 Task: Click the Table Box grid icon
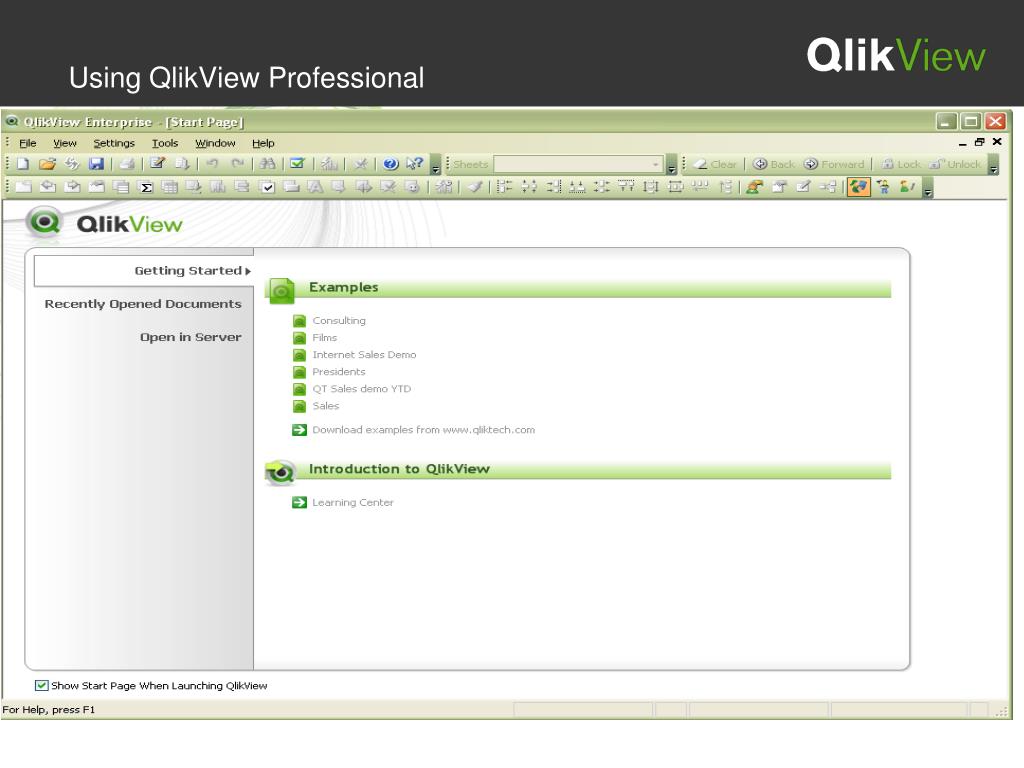170,187
